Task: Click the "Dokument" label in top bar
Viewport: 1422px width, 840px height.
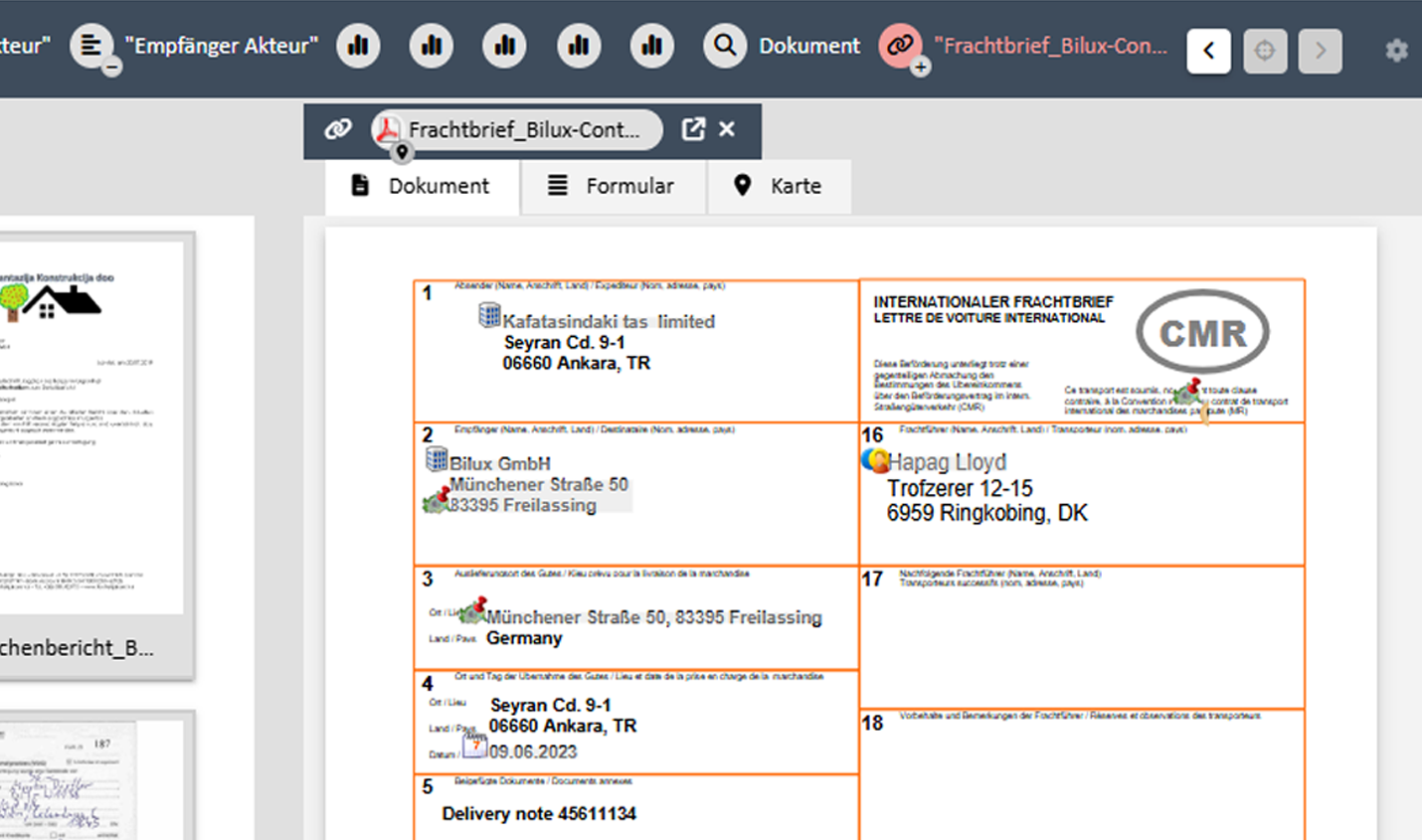Action: click(809, 46)
